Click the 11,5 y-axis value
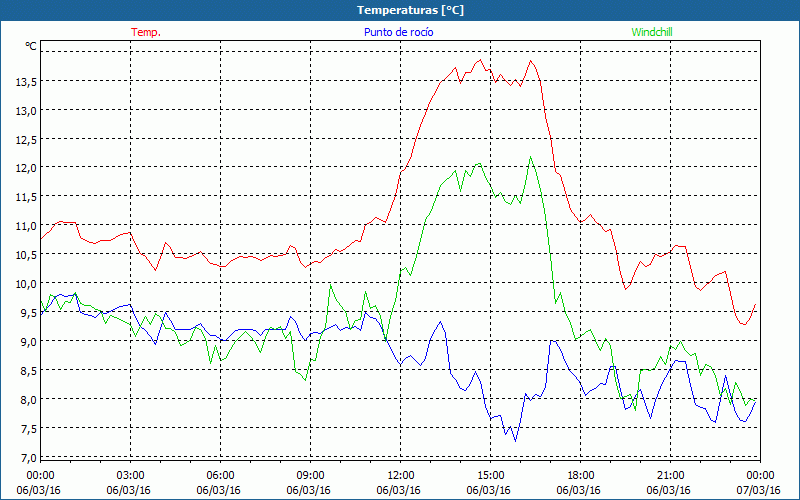This screenshot has width=800, height=500. (26, 197)
